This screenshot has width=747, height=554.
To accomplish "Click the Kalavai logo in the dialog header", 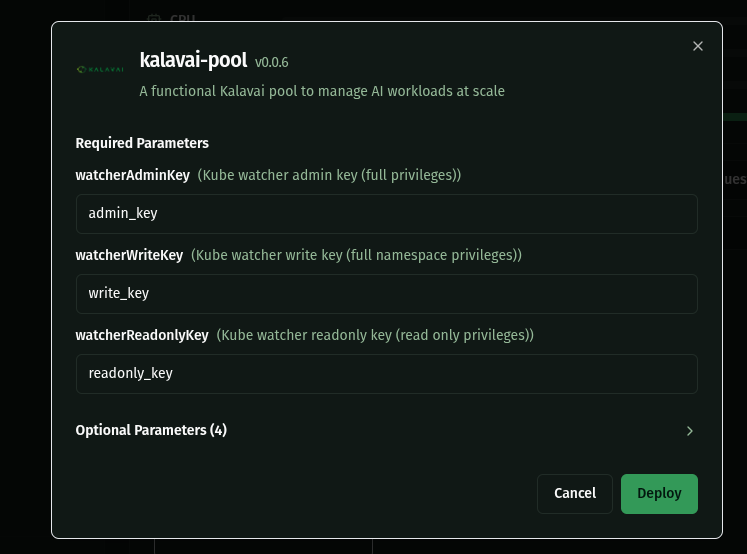I will [100, 70].
